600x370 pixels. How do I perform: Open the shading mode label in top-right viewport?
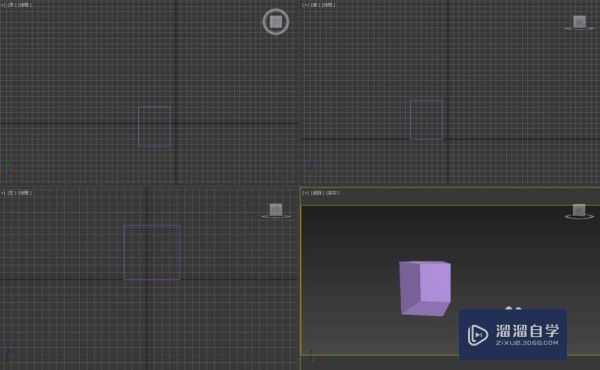[329, 5]
